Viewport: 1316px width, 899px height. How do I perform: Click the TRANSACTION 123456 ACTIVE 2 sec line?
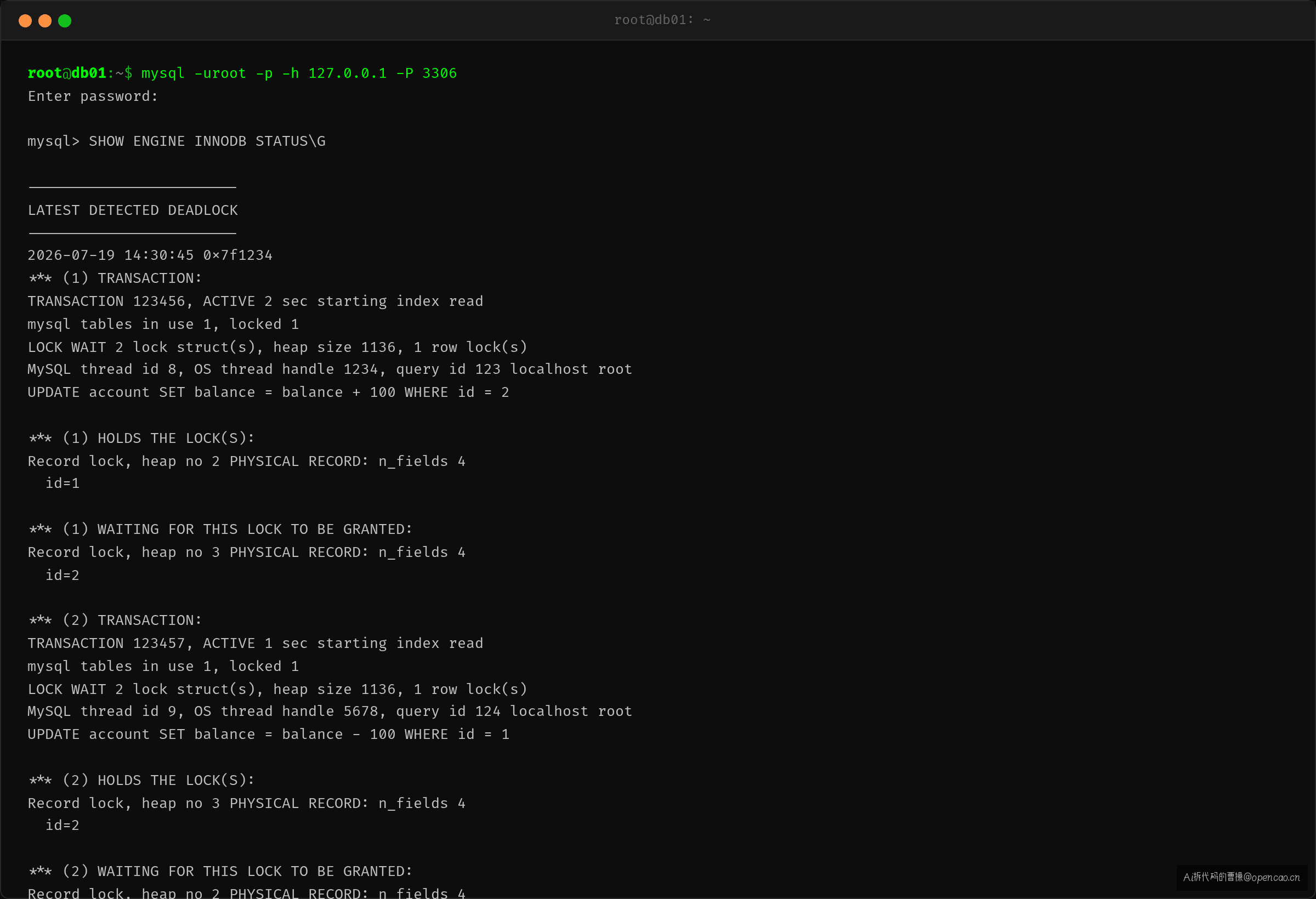(256, 301)
